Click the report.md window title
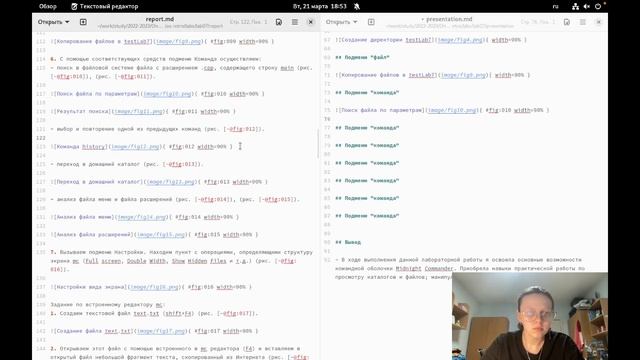Viewport: 640px width, 360px height. [x=160, y=19]
